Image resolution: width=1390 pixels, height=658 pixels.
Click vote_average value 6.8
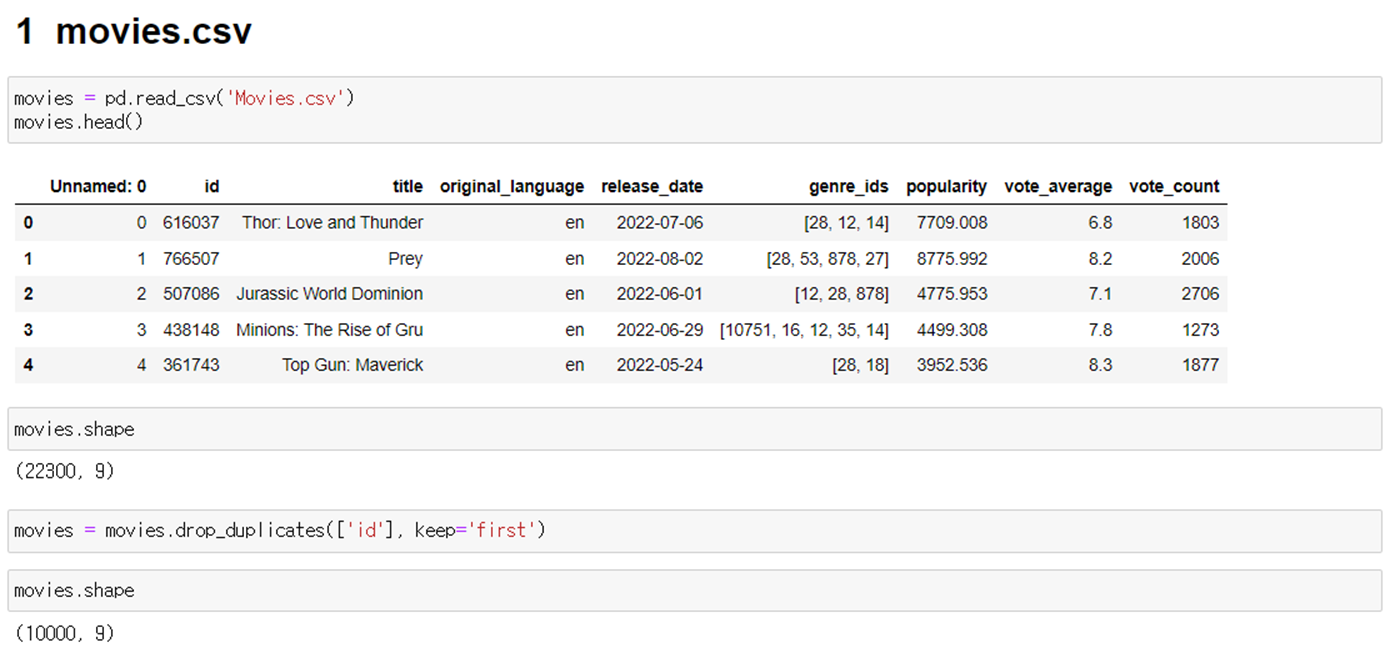(1100, 222)
